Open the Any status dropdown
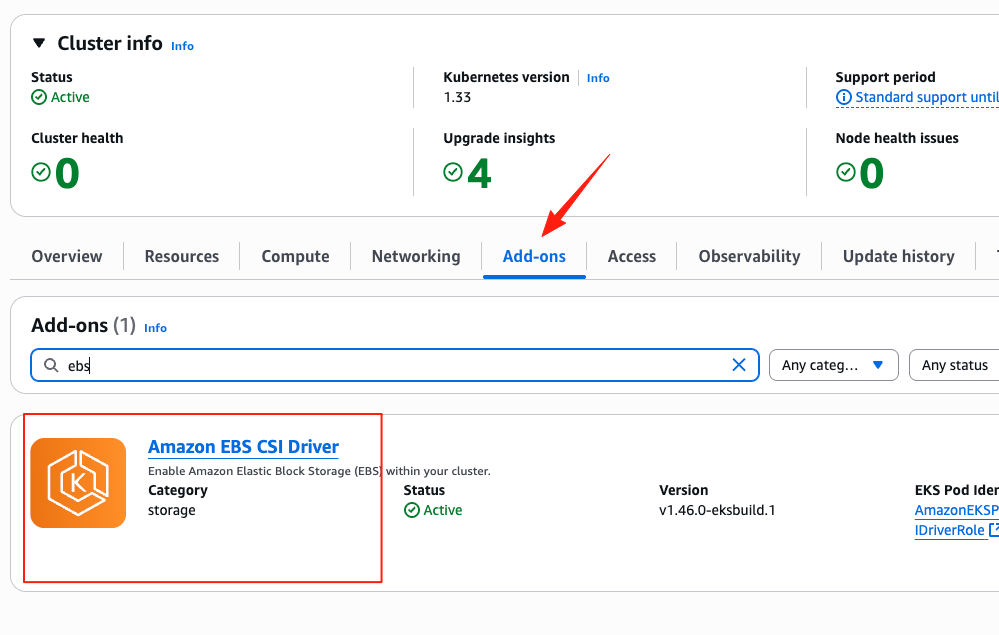This screenshot has height=635, width=999. (954, 365)
